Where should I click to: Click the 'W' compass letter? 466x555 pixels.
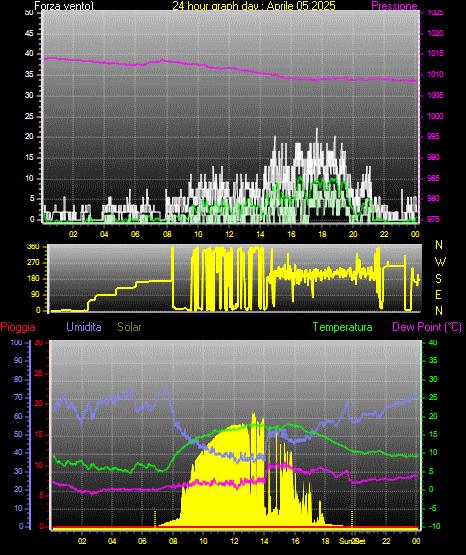(440, 262)
